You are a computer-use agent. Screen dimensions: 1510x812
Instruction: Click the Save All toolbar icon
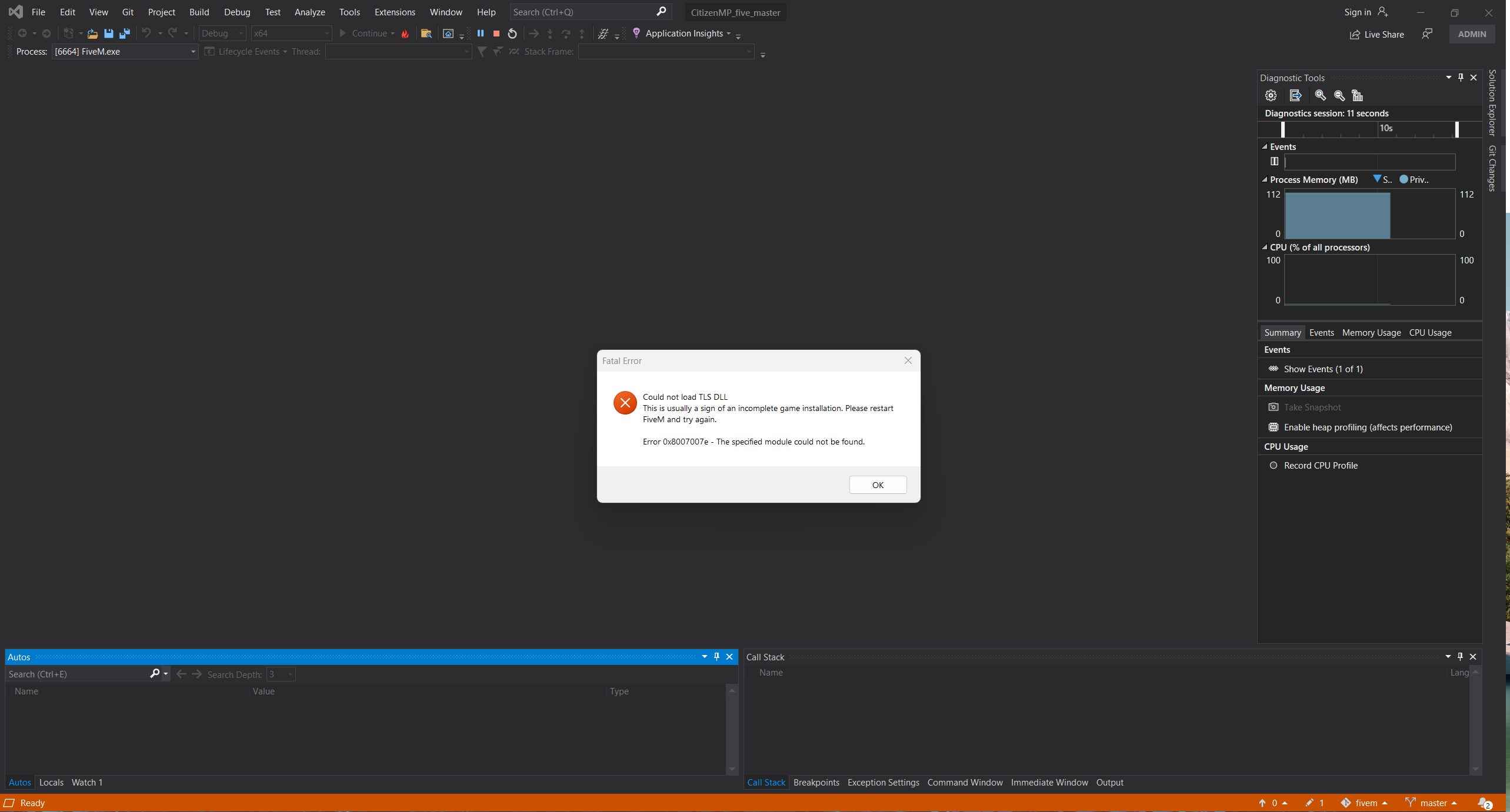click(x=124, y=34)
